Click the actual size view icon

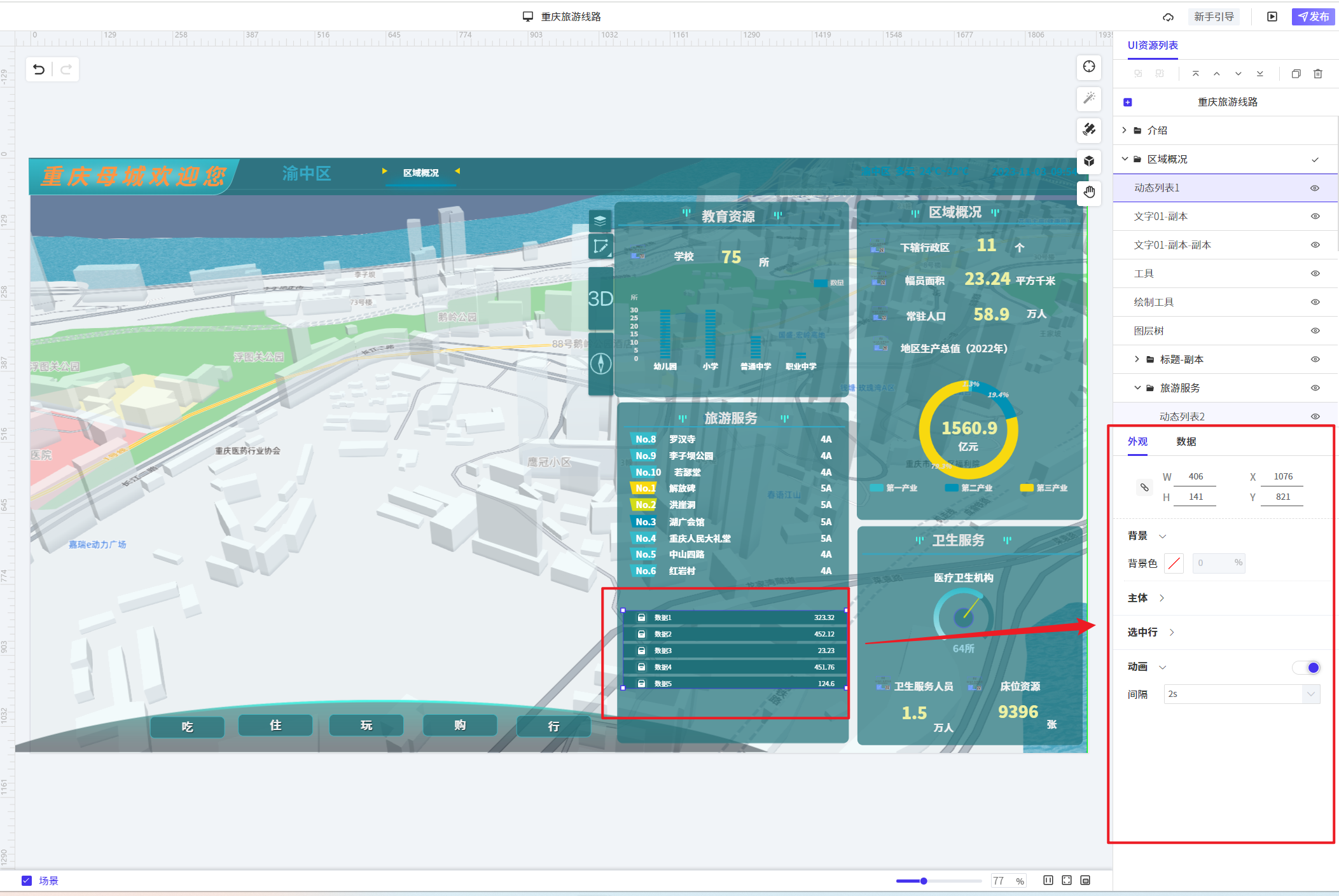coord(1085,881)
